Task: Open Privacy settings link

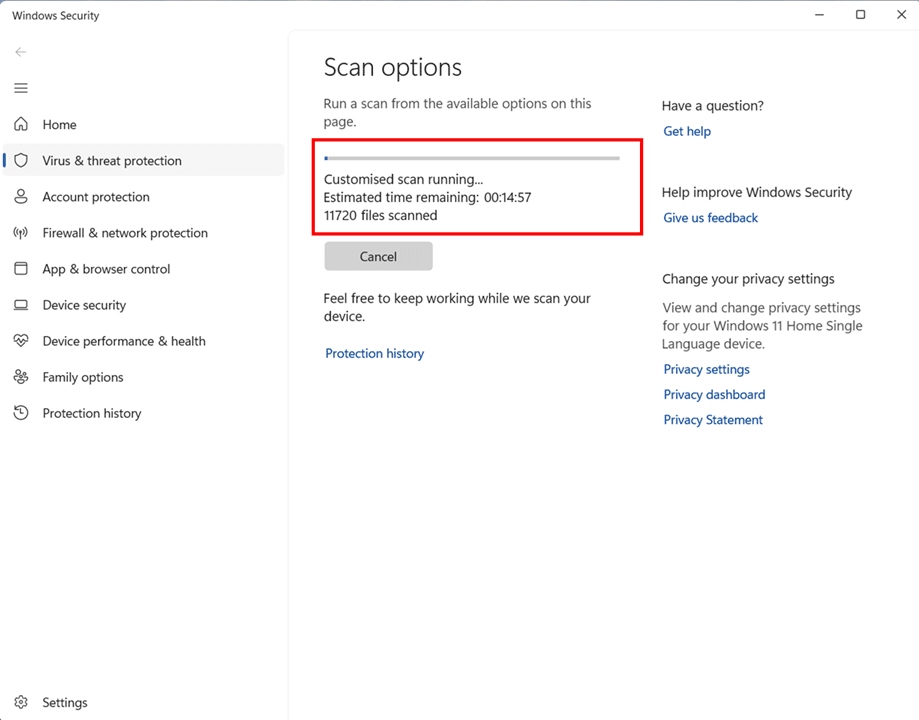Action: click(706, 370)
